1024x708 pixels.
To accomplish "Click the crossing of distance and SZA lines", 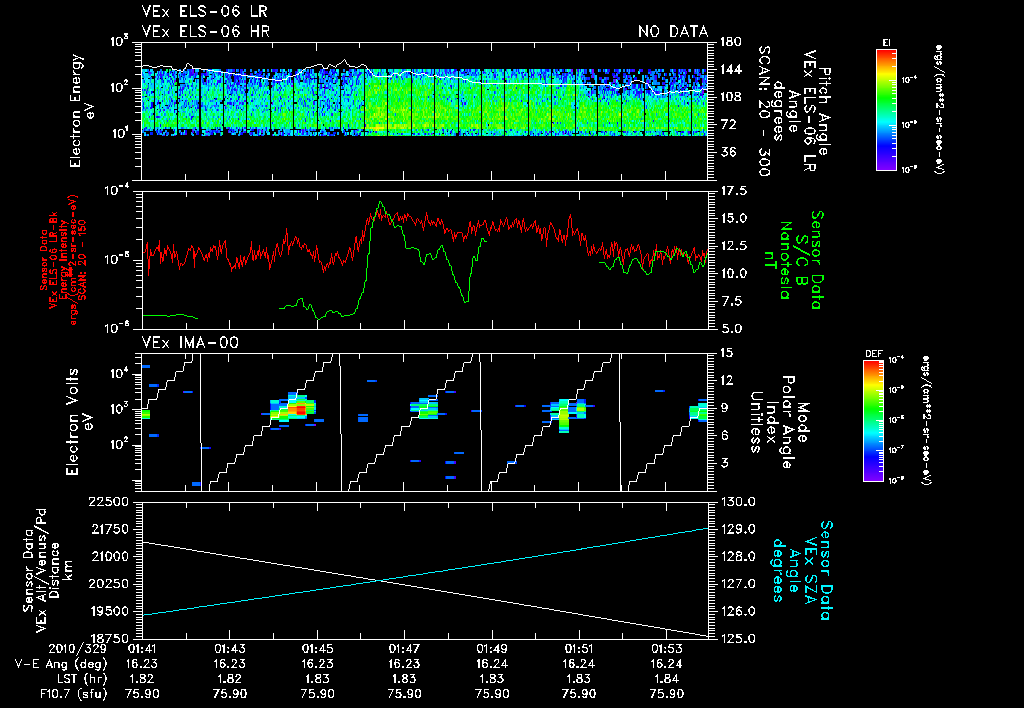I will (x=379, y=580).
